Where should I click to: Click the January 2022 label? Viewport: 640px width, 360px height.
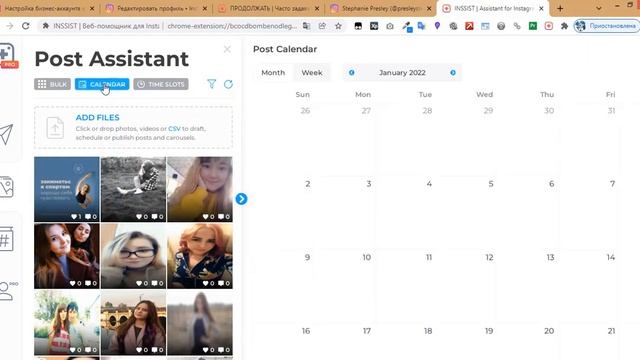click(x=402, y=73)
